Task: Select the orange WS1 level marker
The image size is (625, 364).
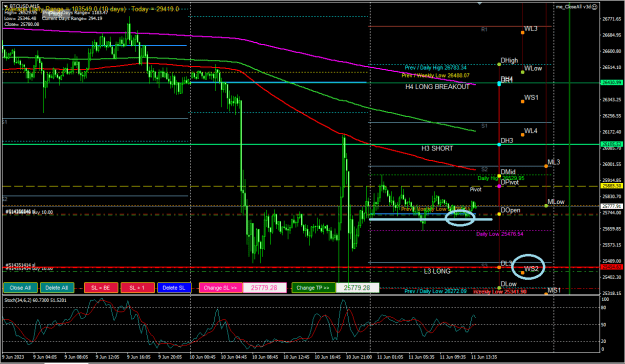Action: point(523,101)
